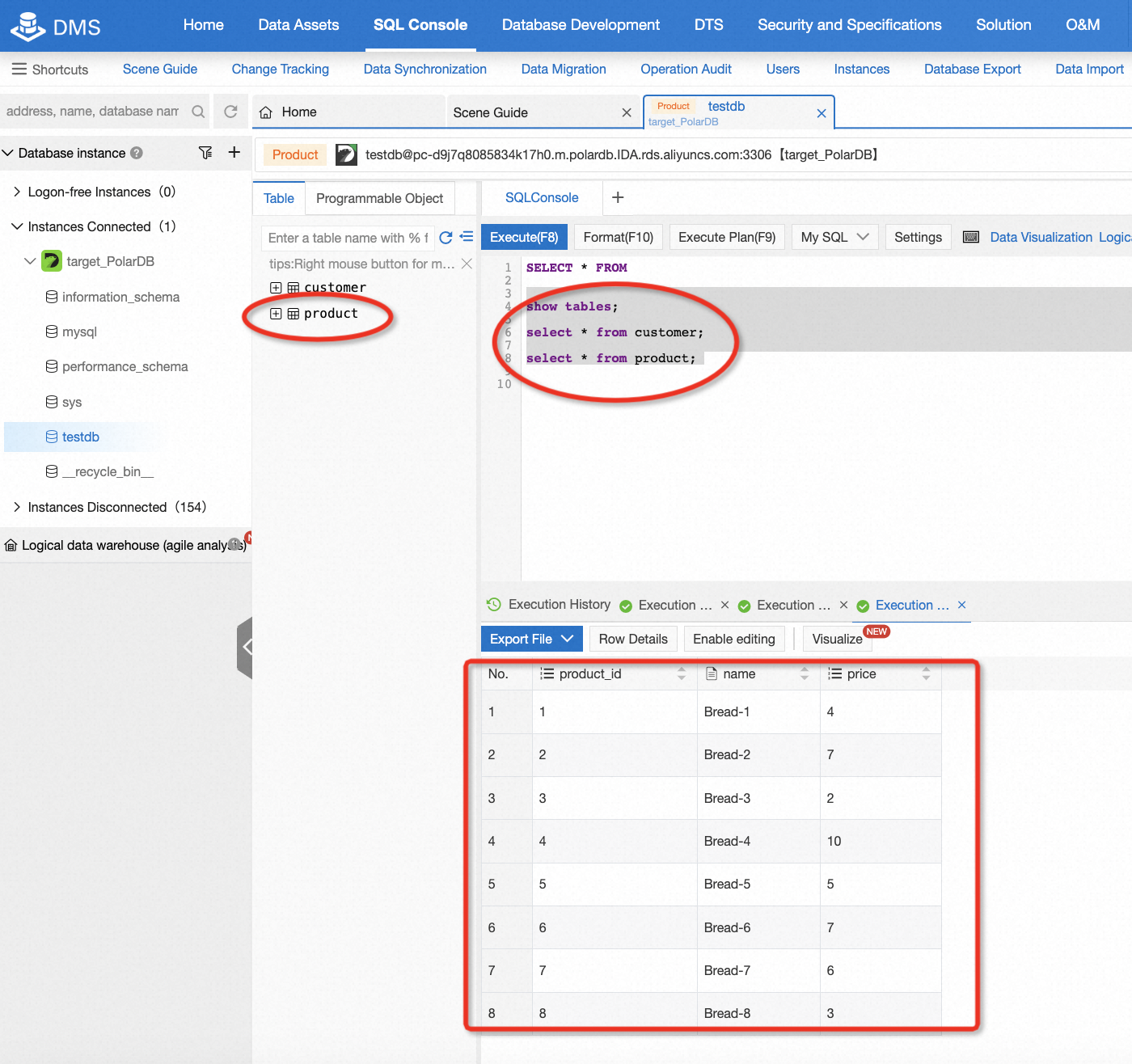
Task: Open the DTS menu
Action: point(709,25)
